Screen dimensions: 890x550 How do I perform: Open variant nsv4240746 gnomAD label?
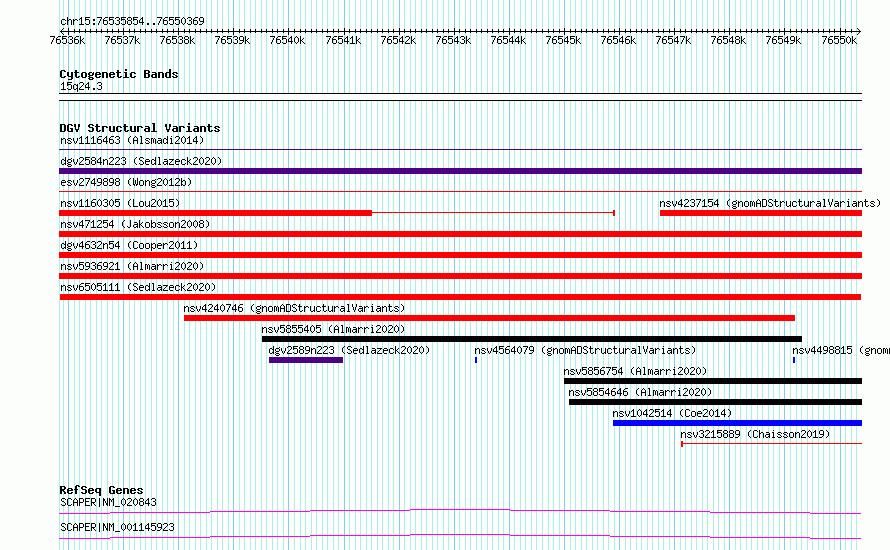point(294,308)
